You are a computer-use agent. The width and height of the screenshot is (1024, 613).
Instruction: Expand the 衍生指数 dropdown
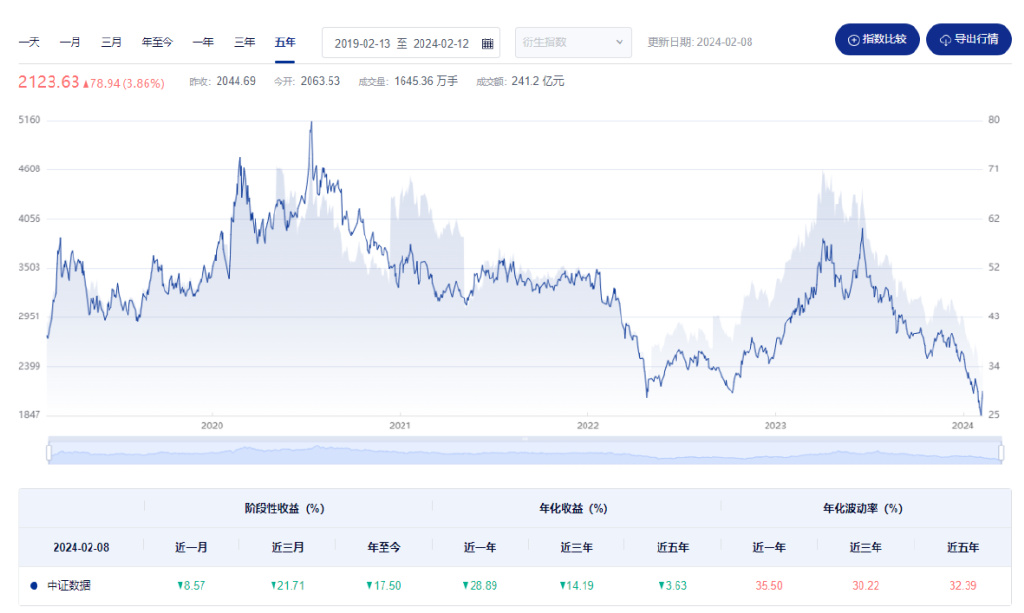click(573, 42)
